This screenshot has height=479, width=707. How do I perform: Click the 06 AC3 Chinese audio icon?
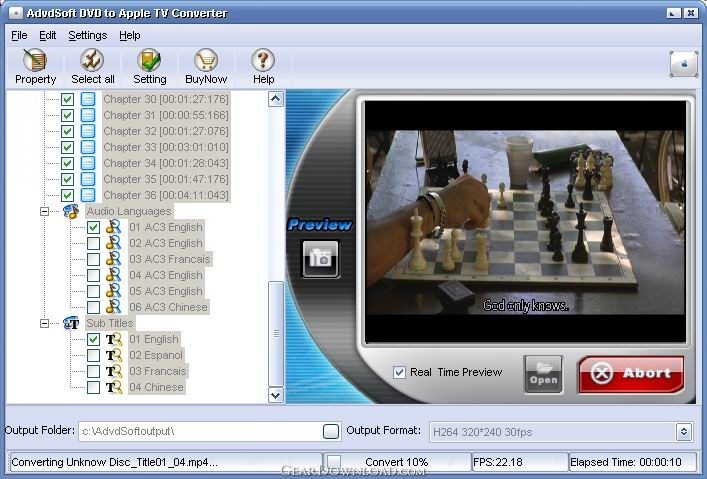[114, 307]
